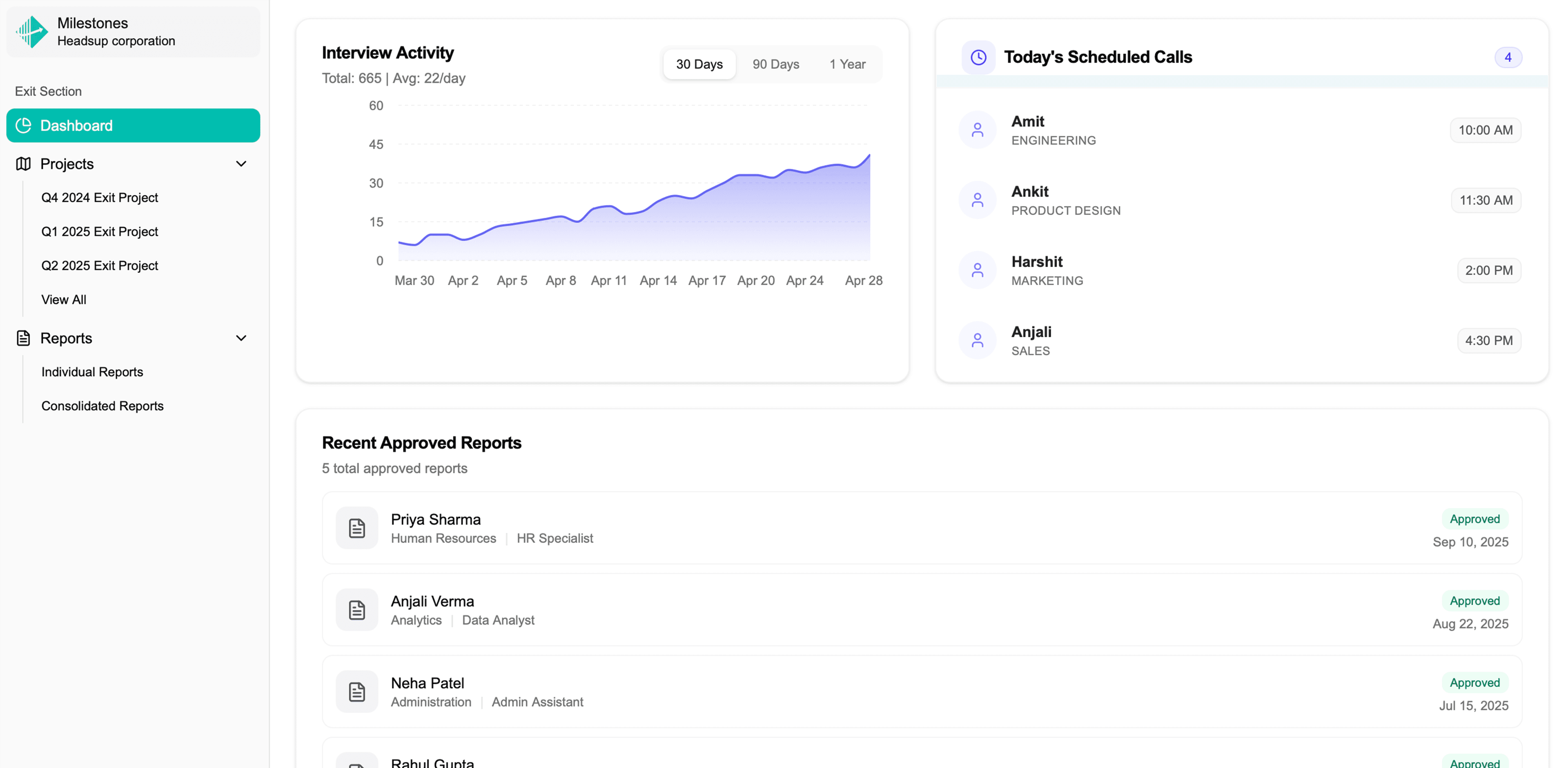Click Amit's name in scheduled calls
This screenshot has width=1568, height=768.
coord(1027,121)
